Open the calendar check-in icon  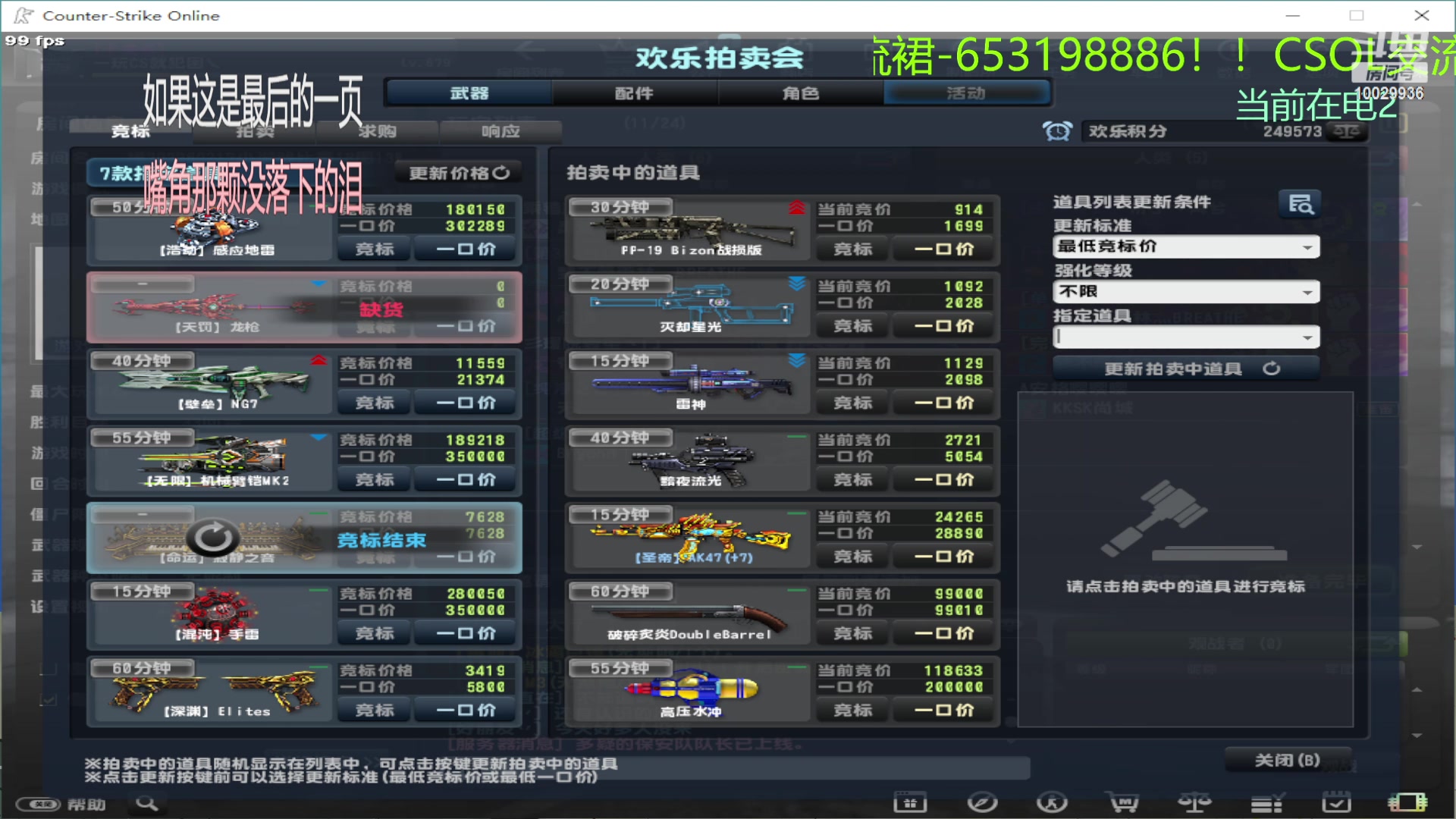point(1336,802)
